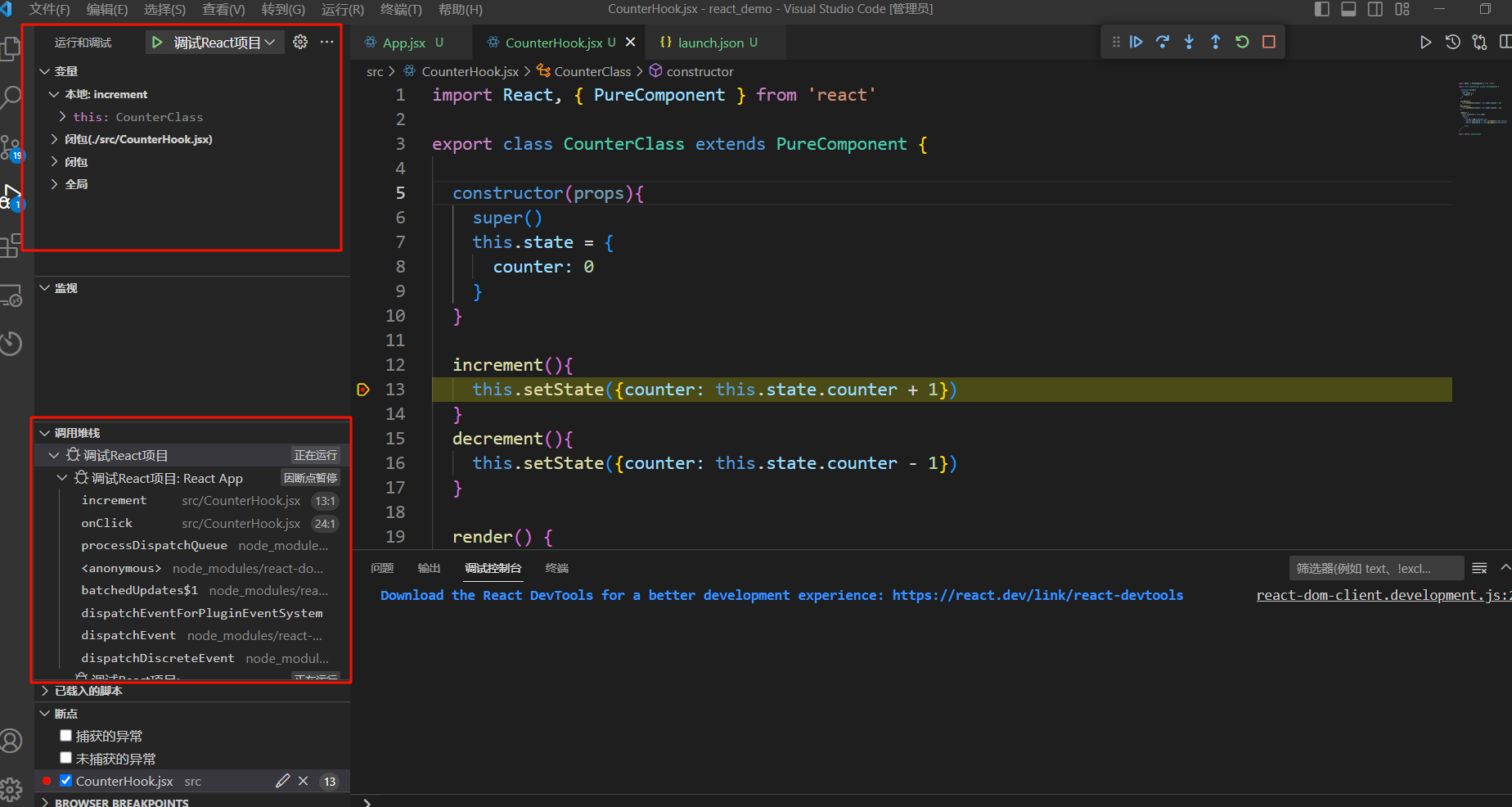Screen dimensions: 1512x807
Task: Open the 文件(F) menu
Action: tap(49, 9)
